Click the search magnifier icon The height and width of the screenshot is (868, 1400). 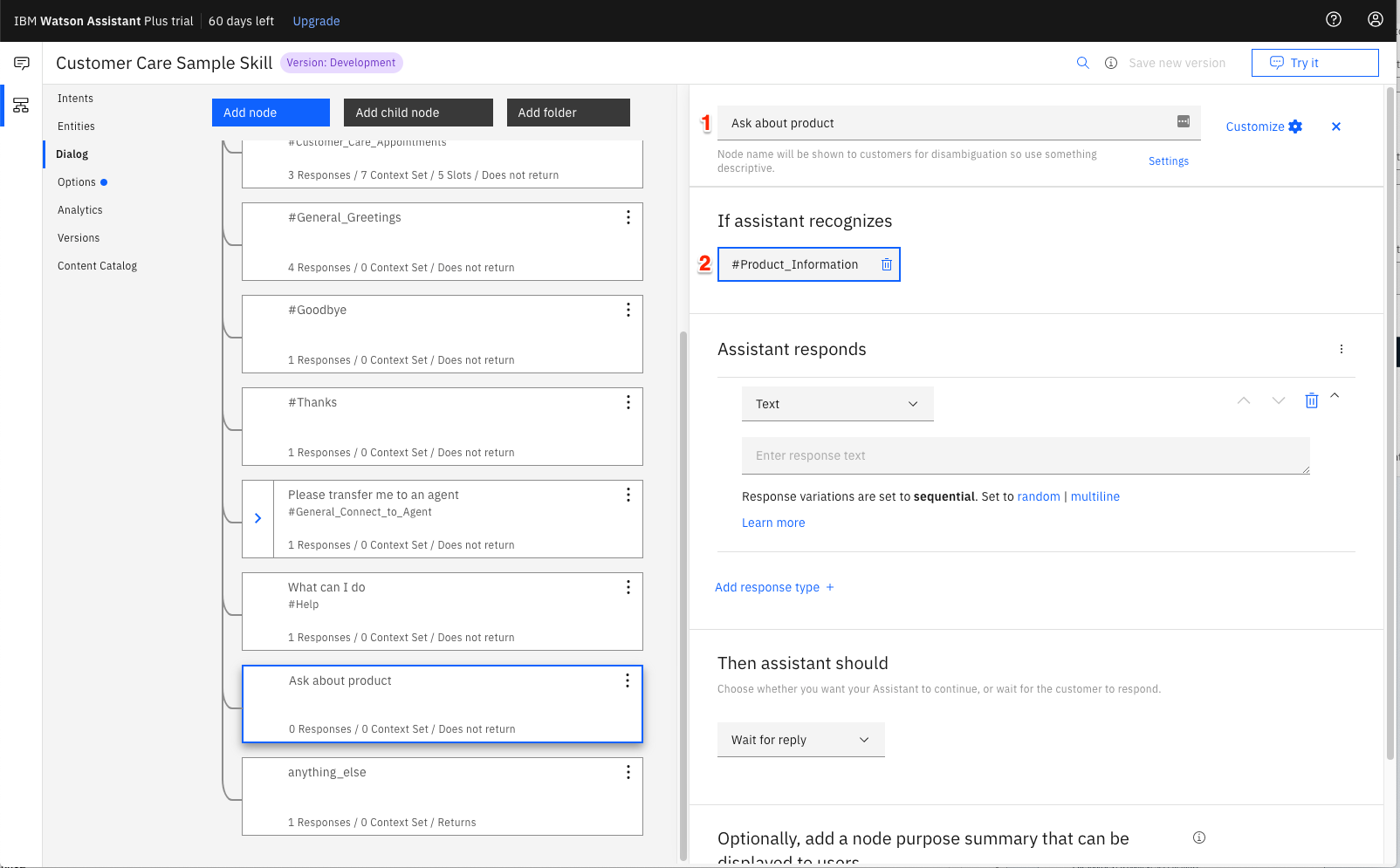pyautogui.click(x=1082, y=63)
